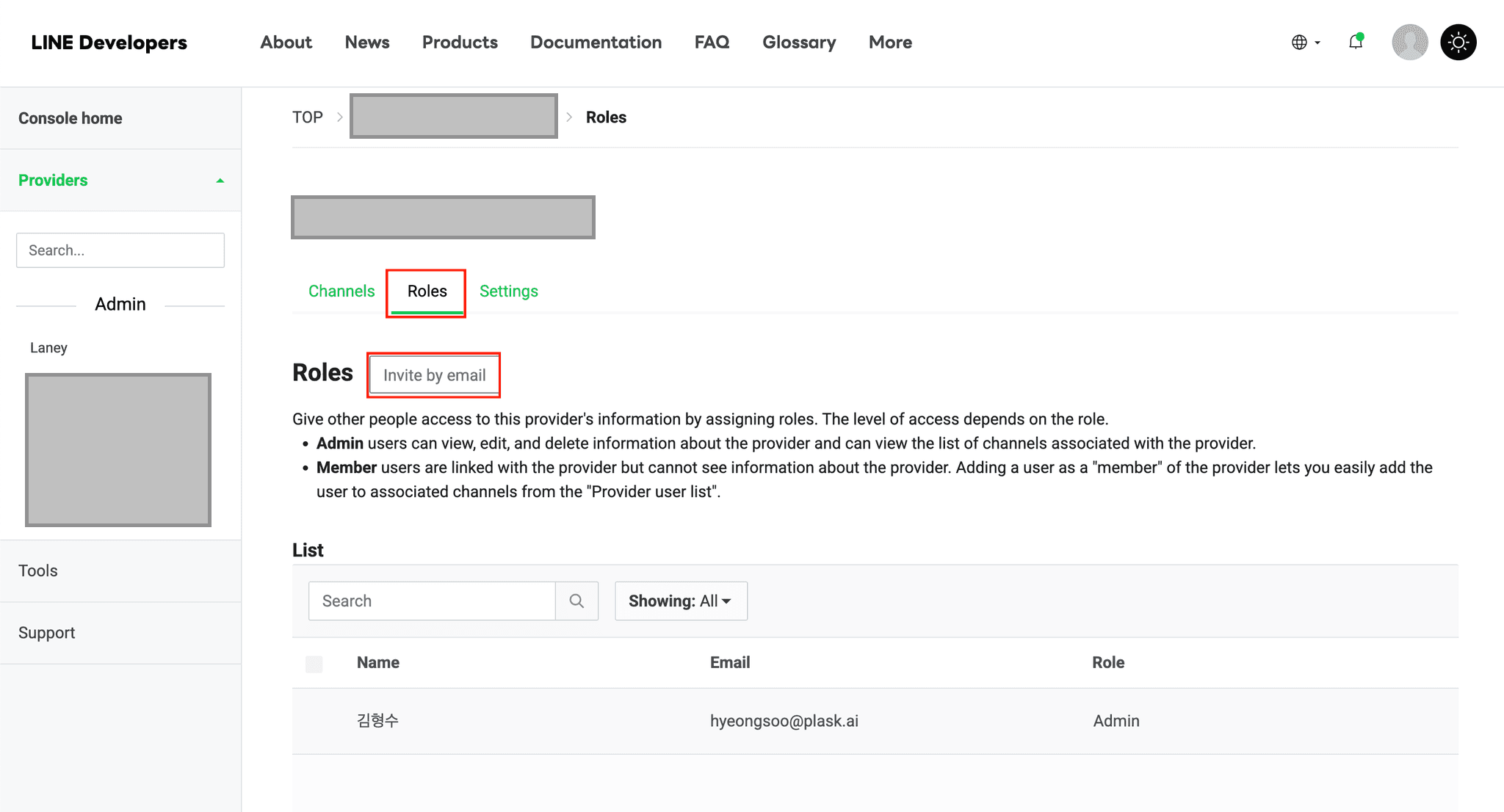1504x812 pixels.
Task: Open the language globe selector
Action: click(x=1306, y=43)
